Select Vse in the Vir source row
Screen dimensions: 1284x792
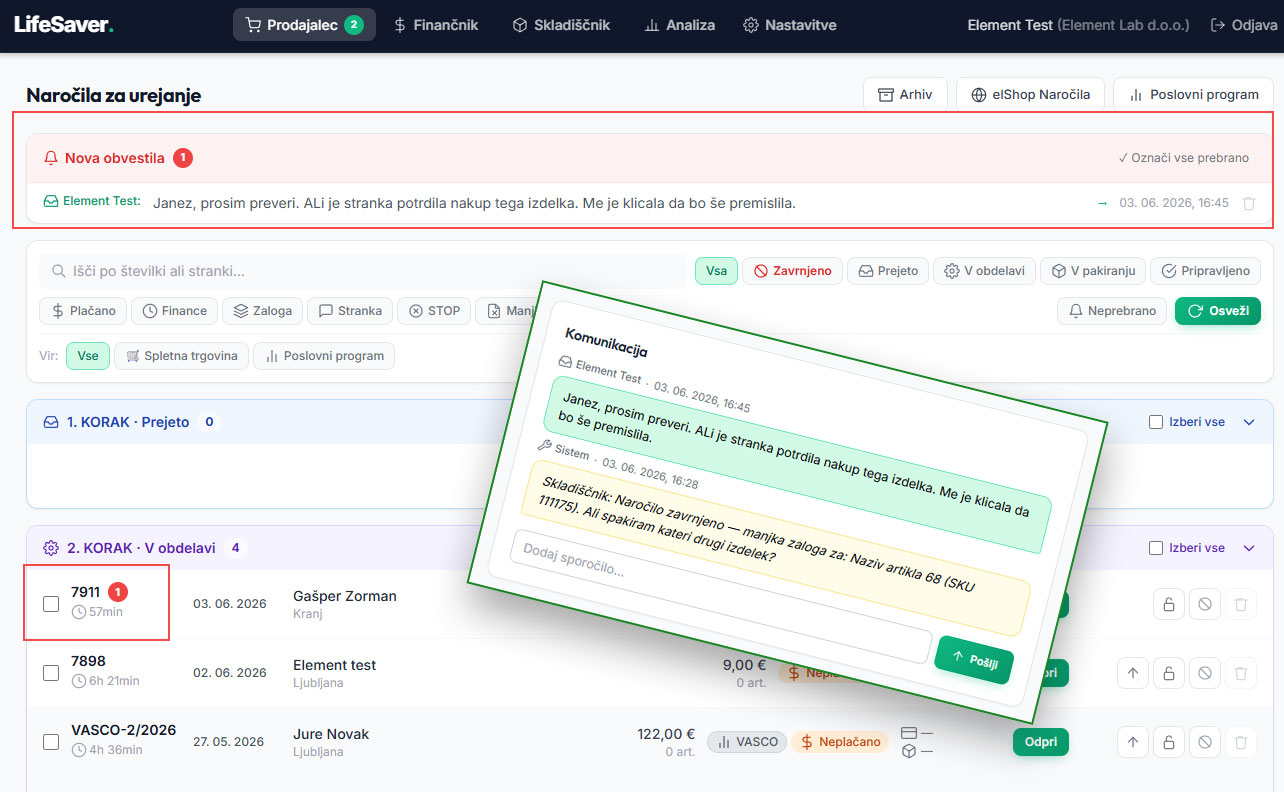(88, 356)
